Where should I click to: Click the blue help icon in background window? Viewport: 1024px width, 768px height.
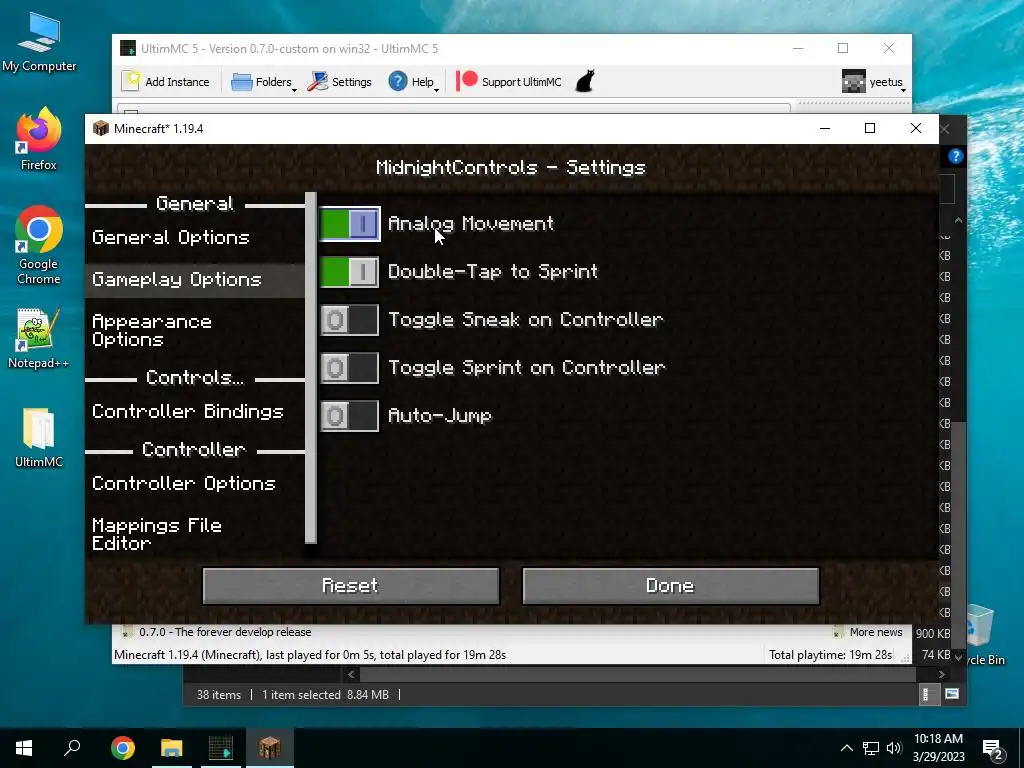point(955,156)
